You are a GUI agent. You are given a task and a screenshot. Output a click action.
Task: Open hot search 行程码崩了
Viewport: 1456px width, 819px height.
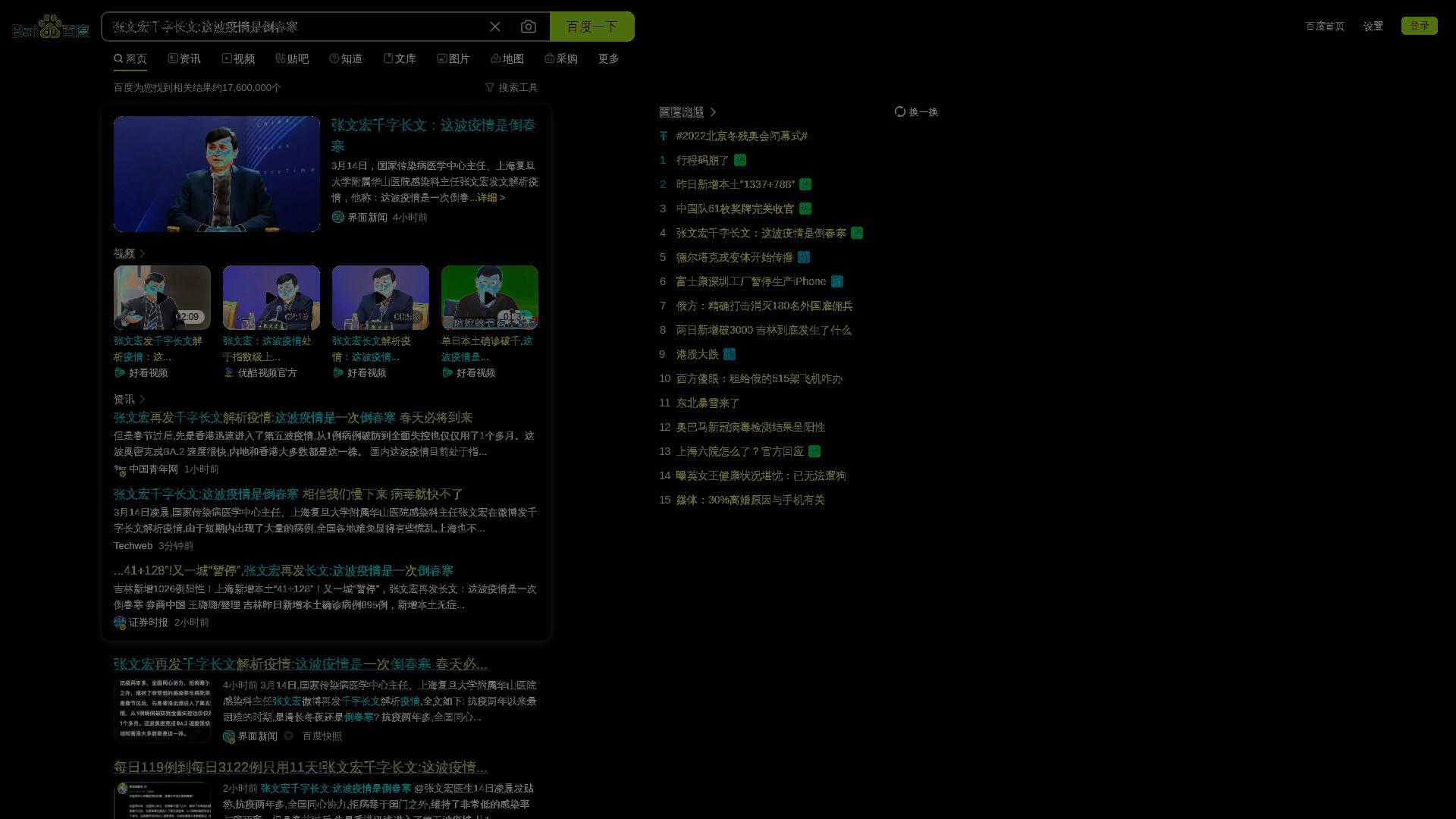pos(702,160)
